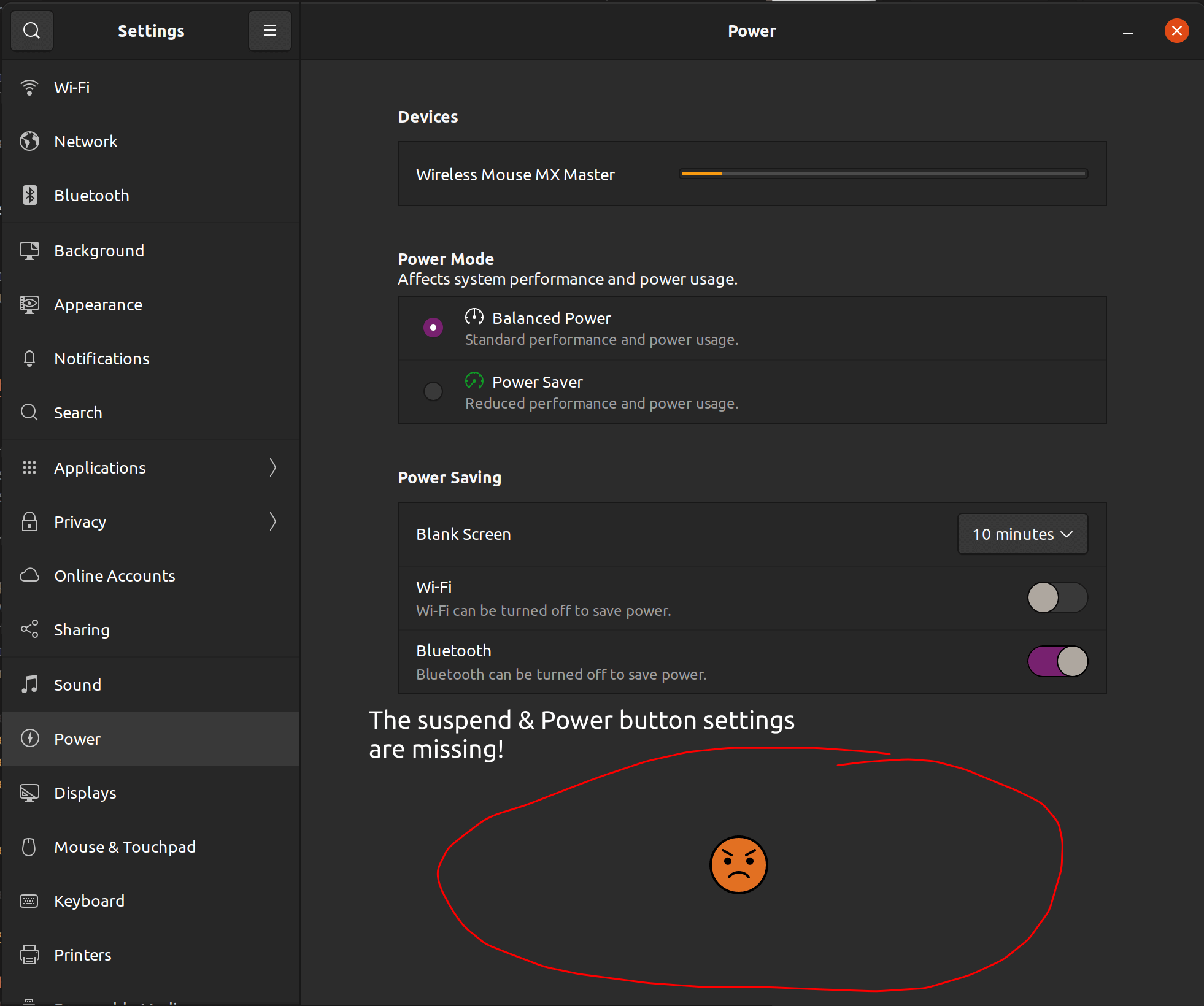Screen dimensions: 1204x1006
Task: Switch to the Keyboard settings page
Action: point(89,900)
